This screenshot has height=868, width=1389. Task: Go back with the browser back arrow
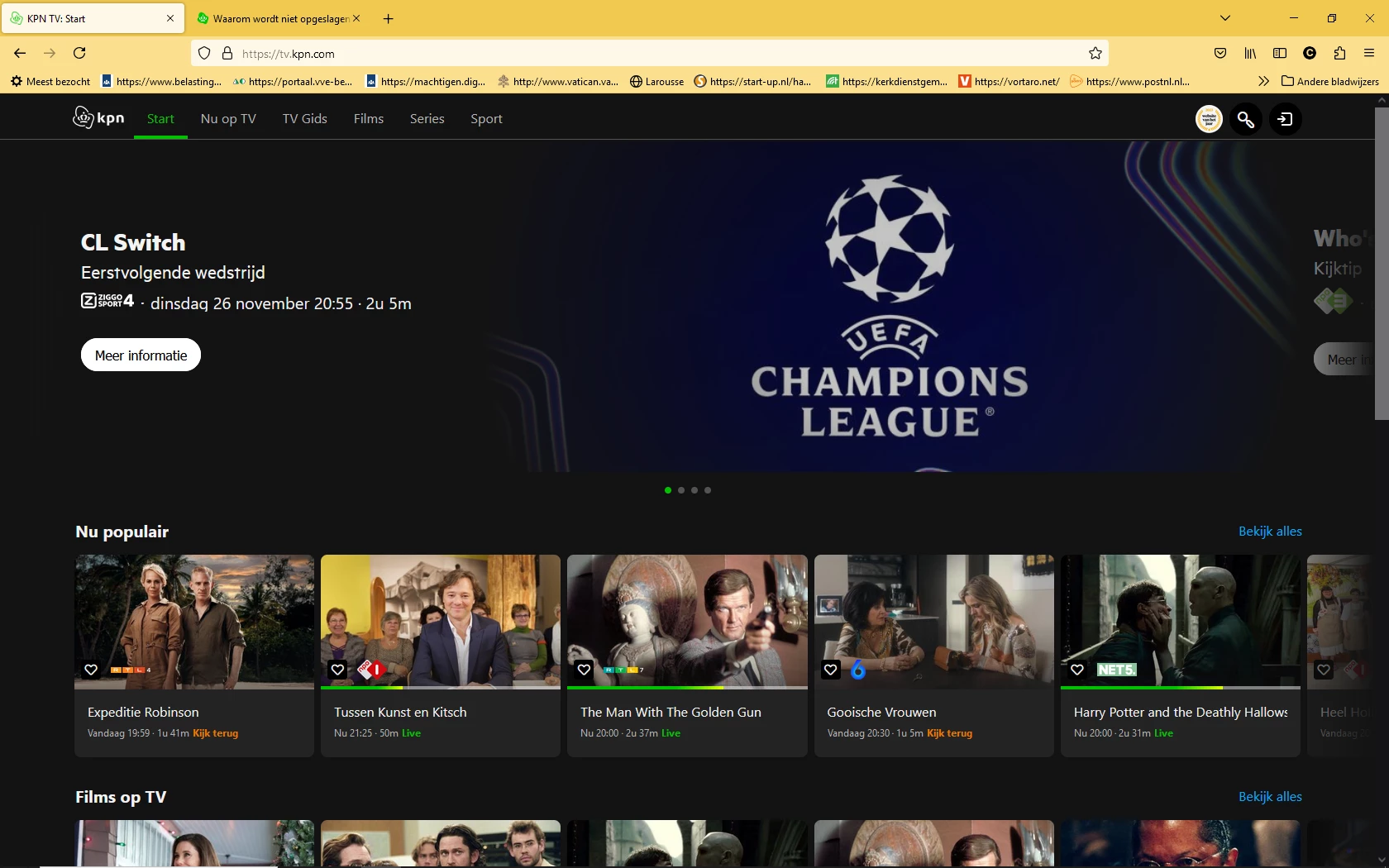point(20,54)
